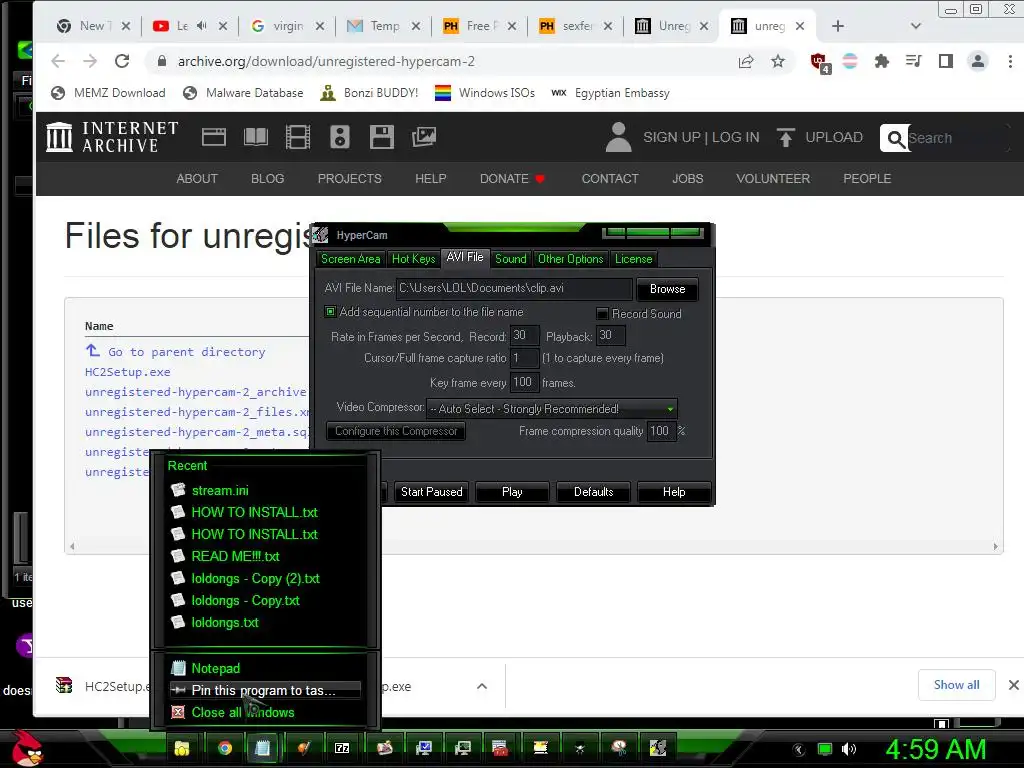Click Defaults button in HyperCam
Viewport: 1024px width, 768px height.
click(x=594, y=492)
